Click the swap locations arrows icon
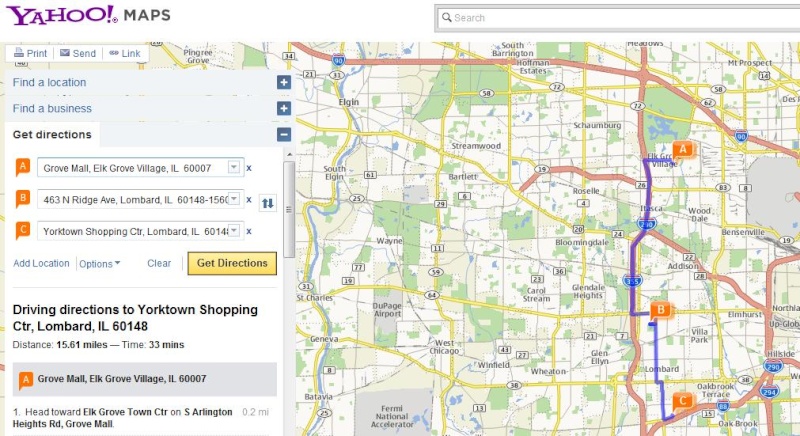 (267, 203)
